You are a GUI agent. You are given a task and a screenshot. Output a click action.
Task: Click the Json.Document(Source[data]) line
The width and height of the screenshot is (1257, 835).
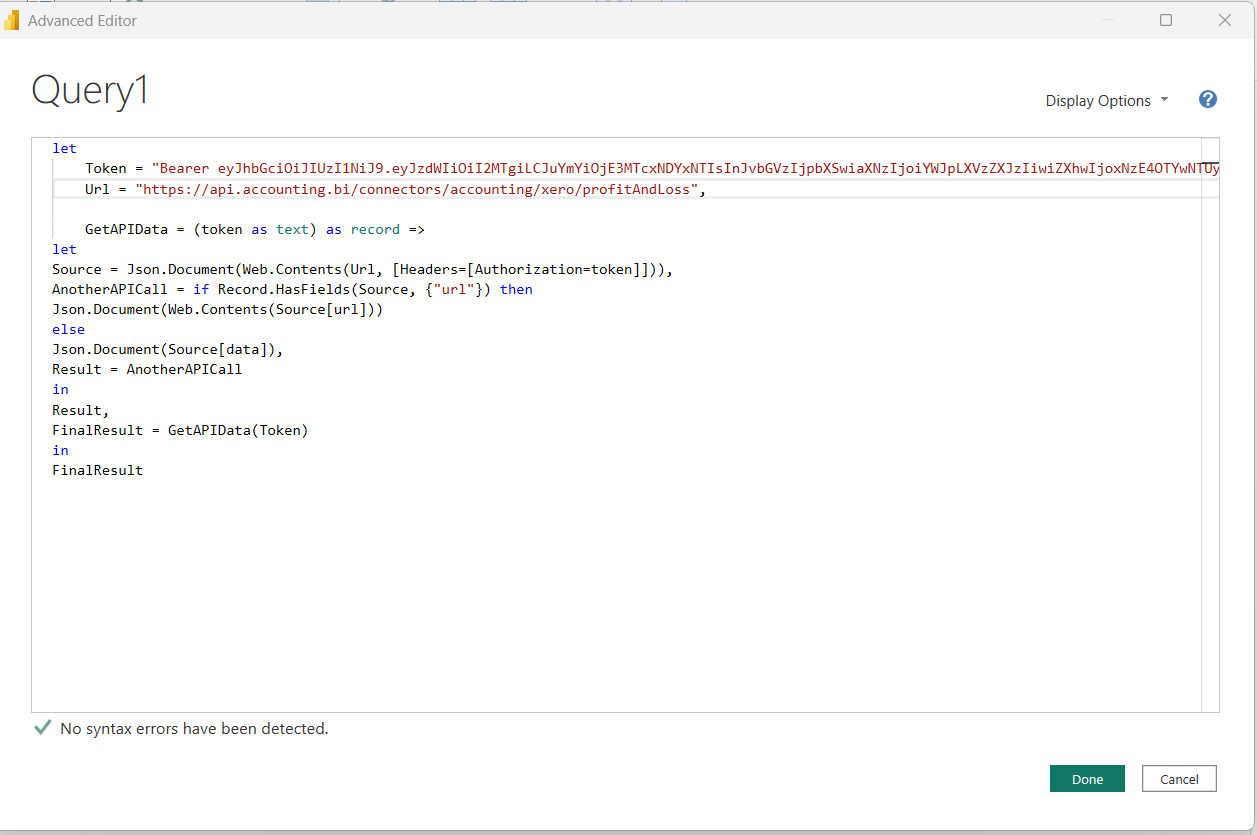168,349
